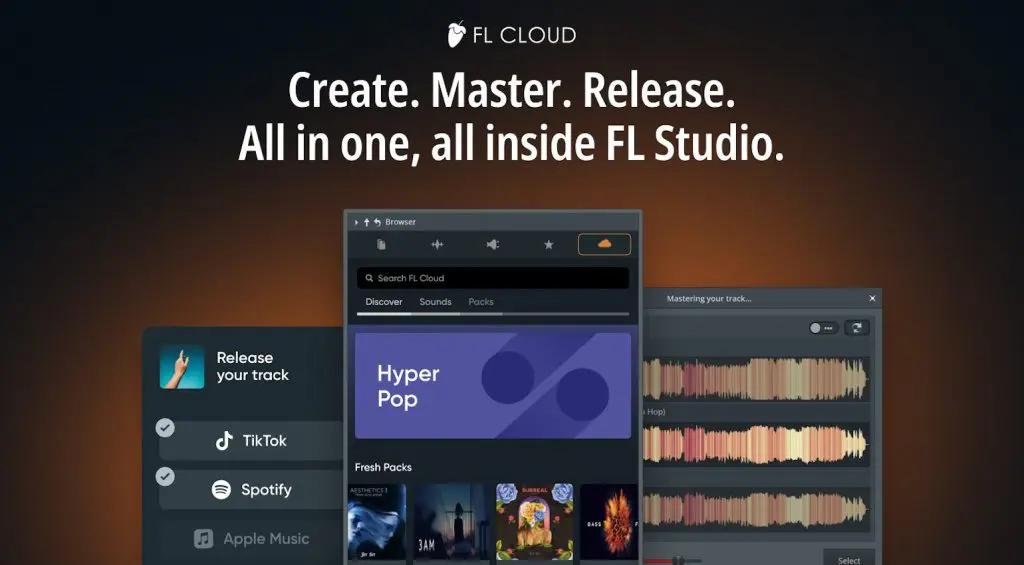Click the Search FL Cloud field
Image resolution: width=1024 pixels, height=565 pixels.
click(x=492, y=278)
